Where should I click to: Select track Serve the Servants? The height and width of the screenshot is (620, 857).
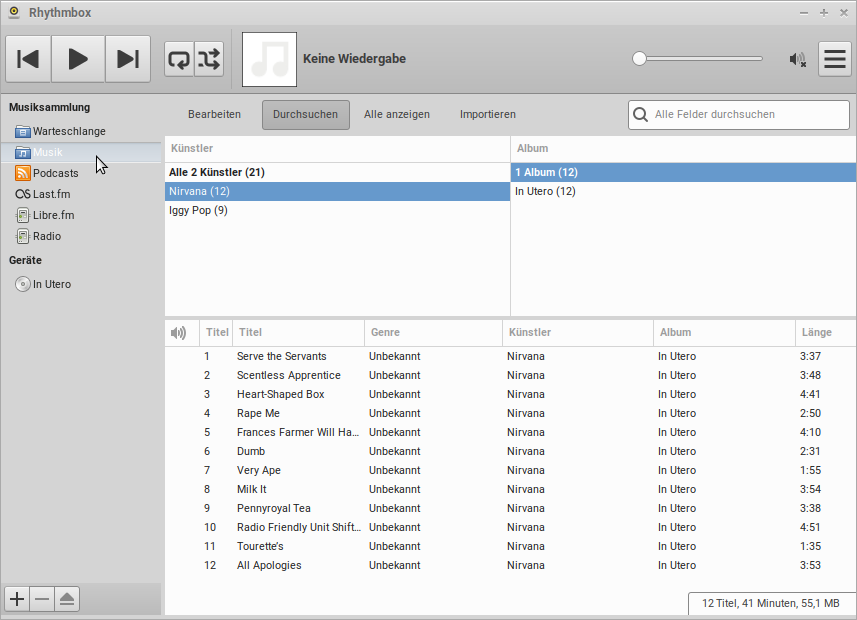pos(510,356)
